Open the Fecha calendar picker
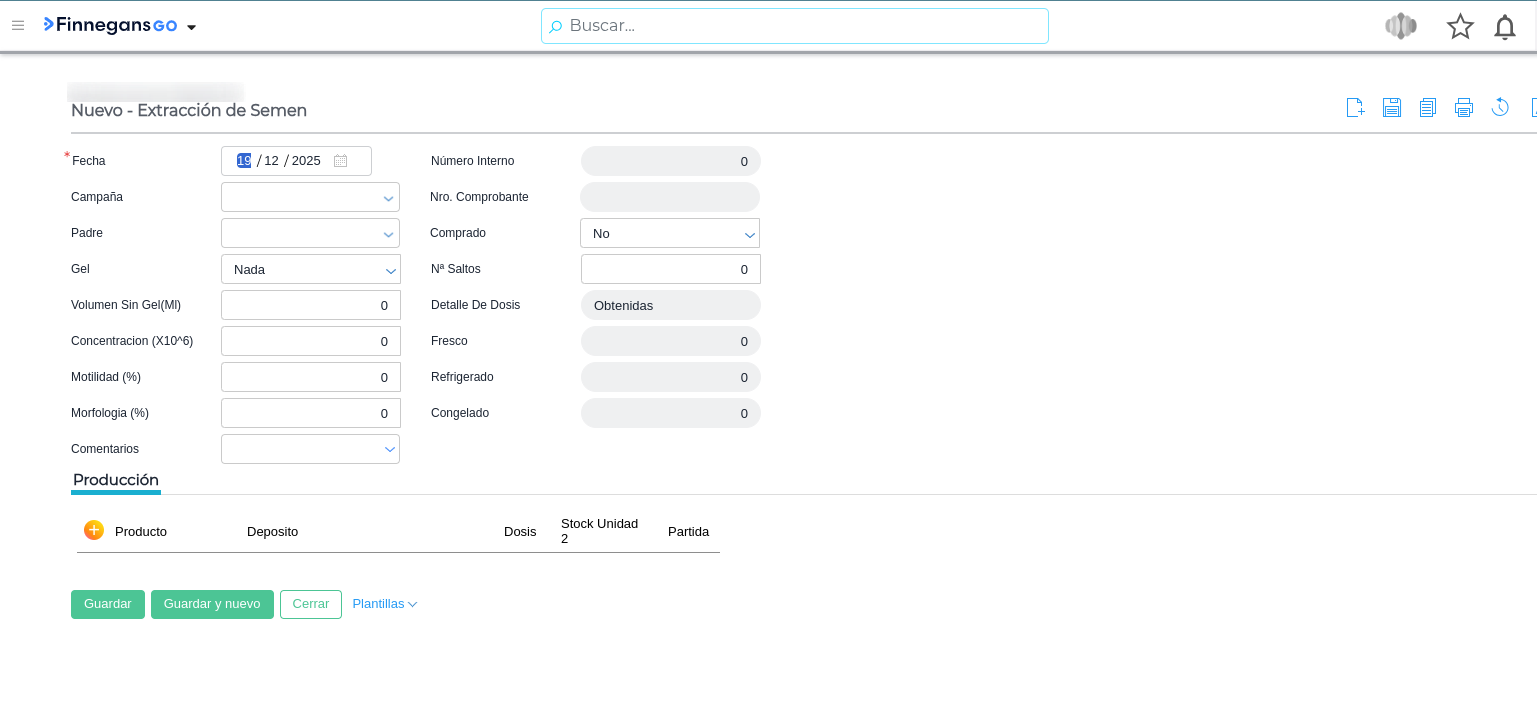The image size is (1537, 728). pos(340,161)
